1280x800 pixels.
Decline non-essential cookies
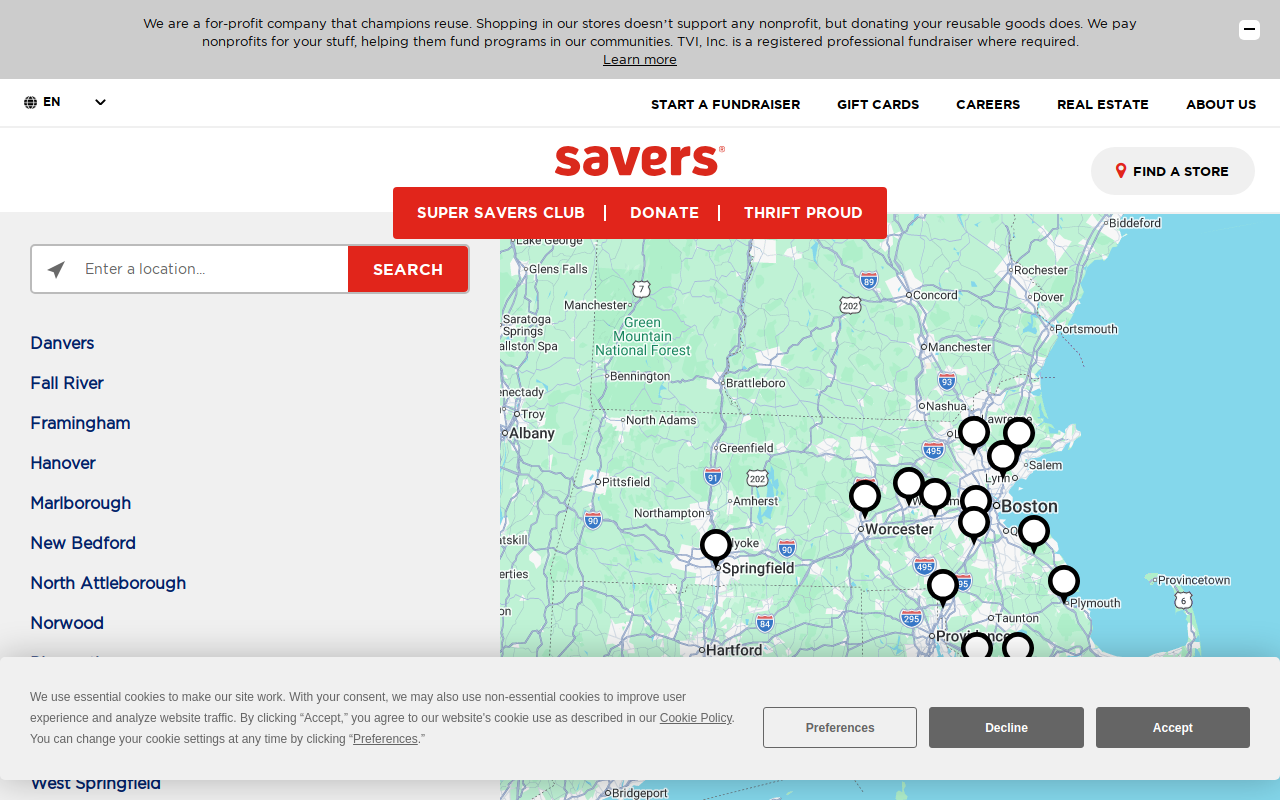(x=1006, y=728)
